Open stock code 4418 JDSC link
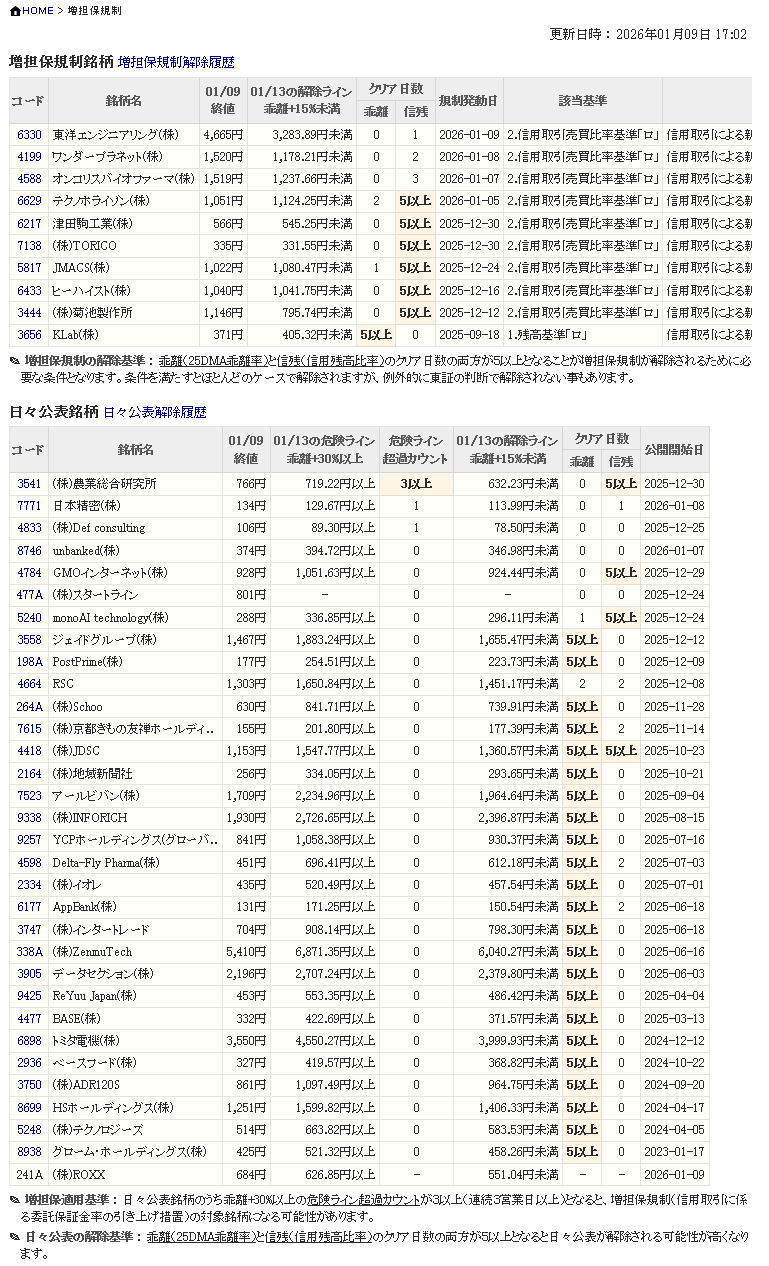This screenshot has width=769, height=1266. click(29, 751)
